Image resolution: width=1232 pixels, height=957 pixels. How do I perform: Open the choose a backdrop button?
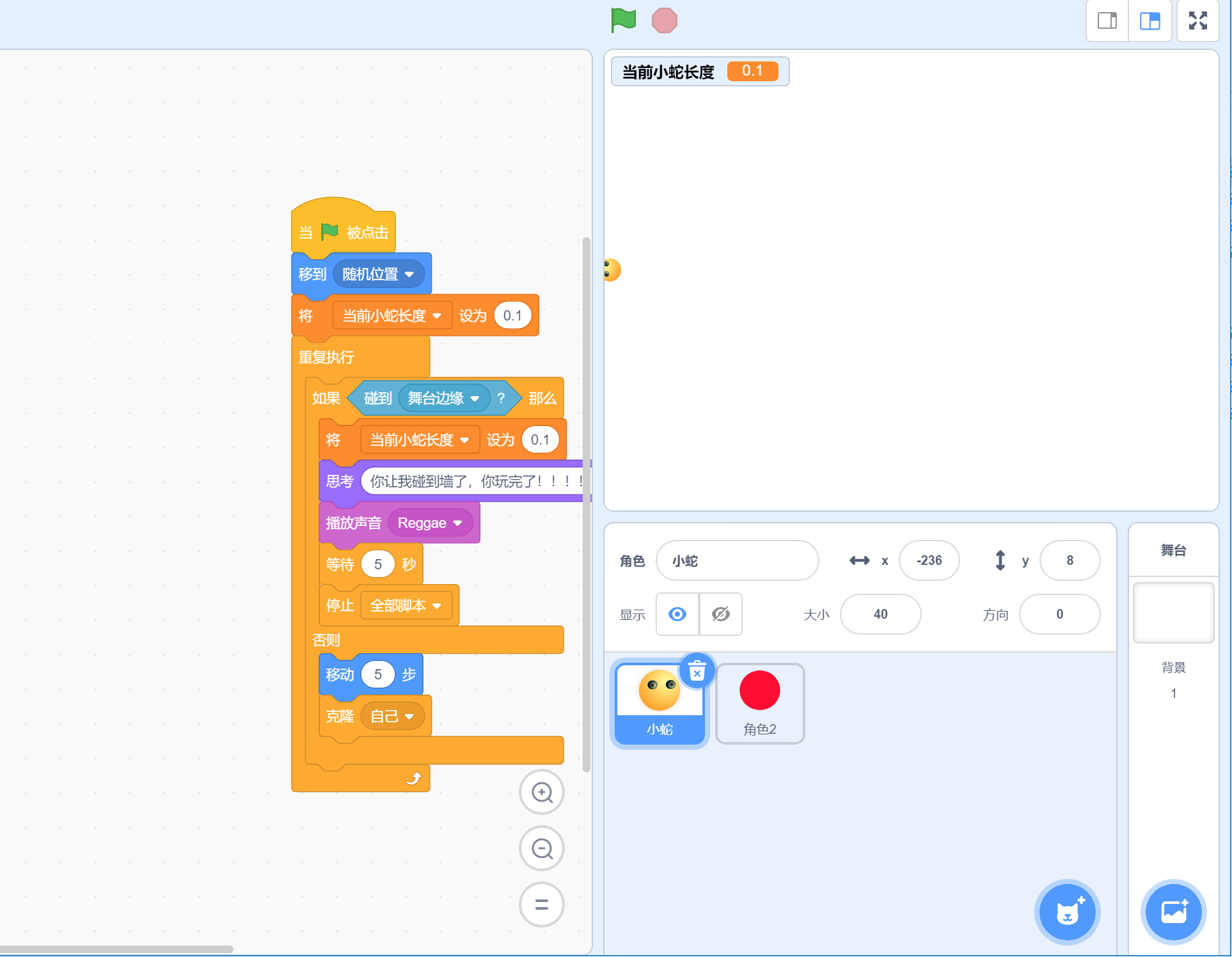(1174, 912)
